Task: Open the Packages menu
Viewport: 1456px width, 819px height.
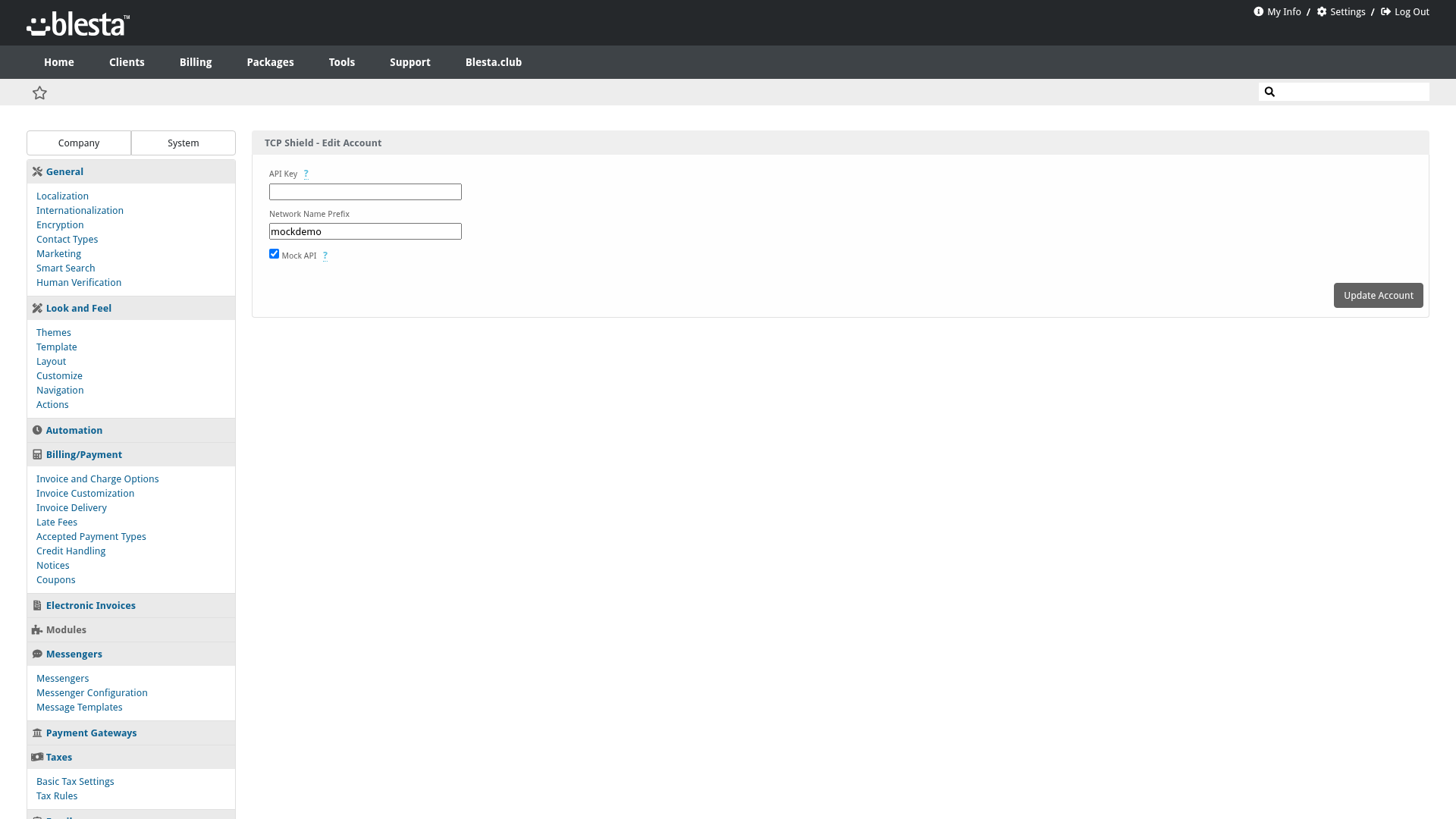Action: [270, 62]
